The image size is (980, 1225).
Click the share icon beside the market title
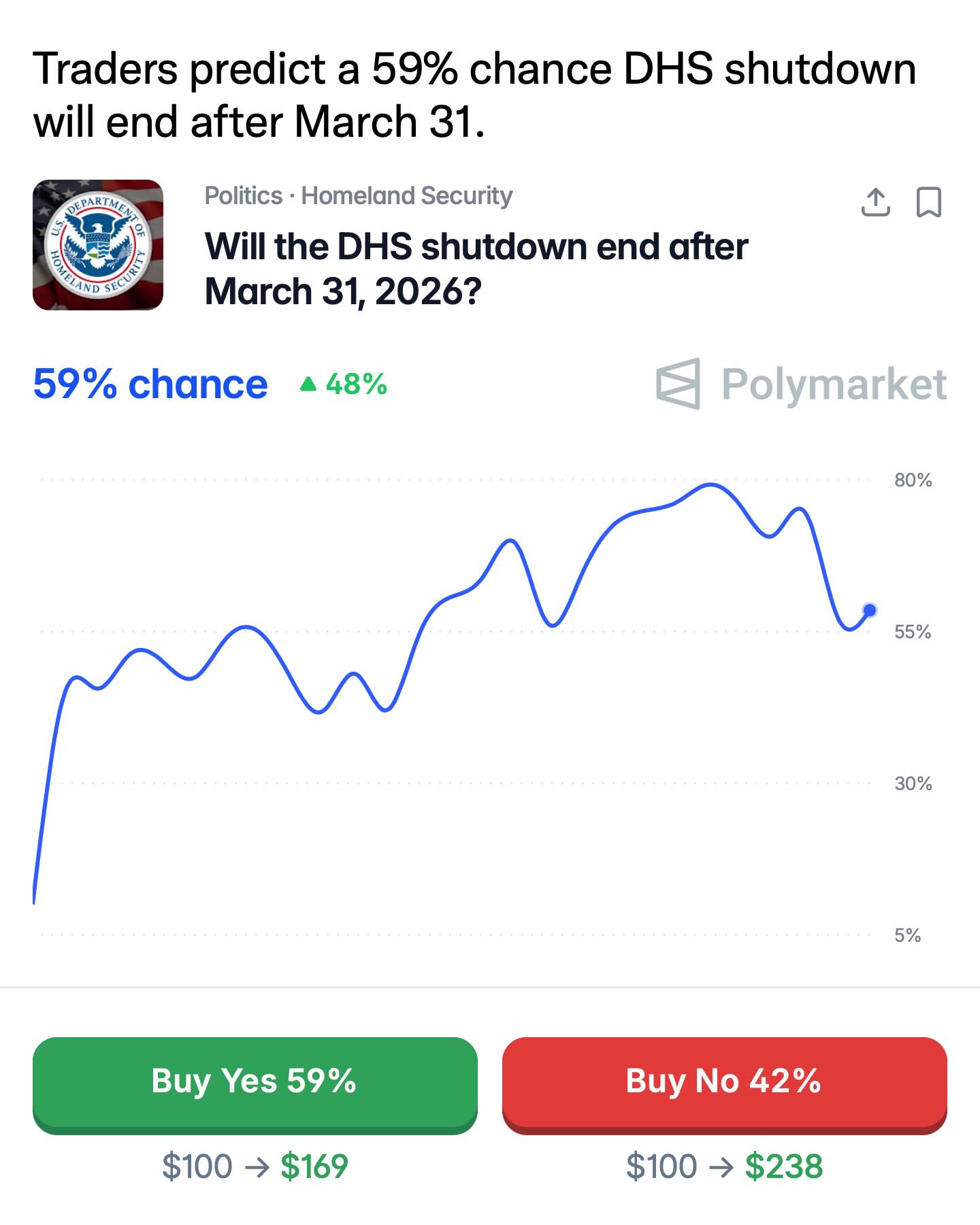(x=875, y=202)
